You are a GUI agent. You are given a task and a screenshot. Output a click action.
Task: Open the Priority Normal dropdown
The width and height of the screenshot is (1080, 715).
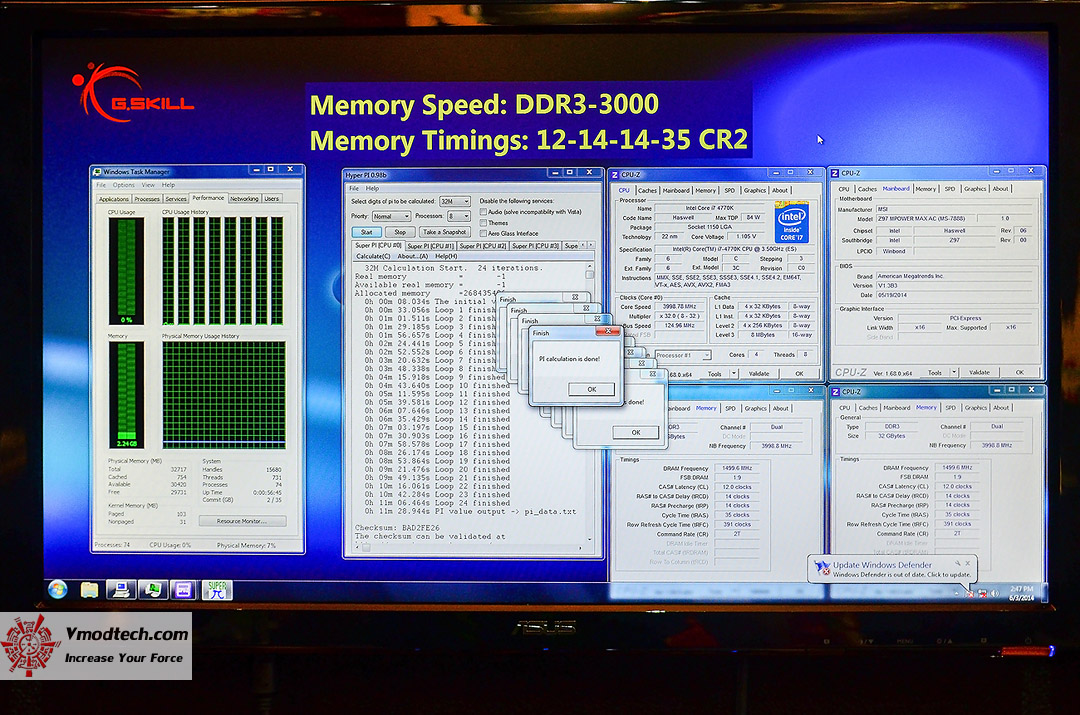[x=391, y=216]
